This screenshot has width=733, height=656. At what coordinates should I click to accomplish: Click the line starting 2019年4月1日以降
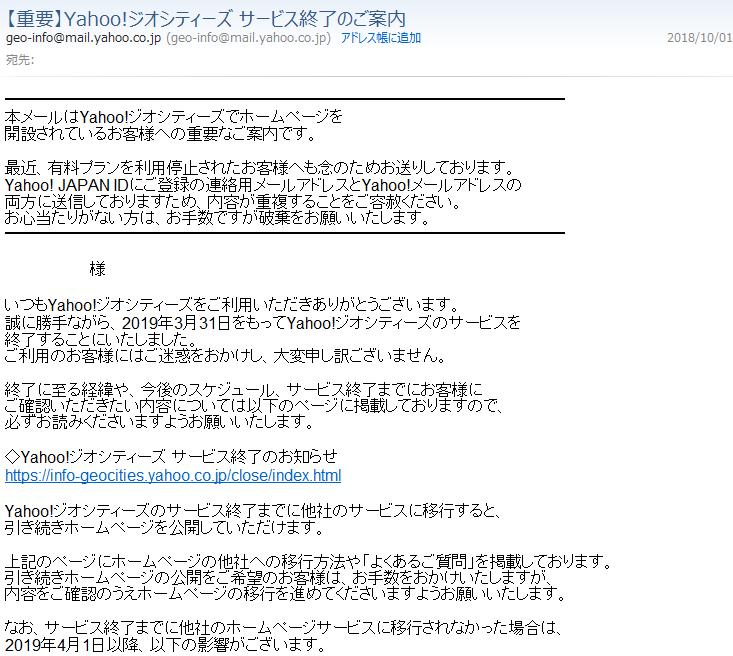165,645
